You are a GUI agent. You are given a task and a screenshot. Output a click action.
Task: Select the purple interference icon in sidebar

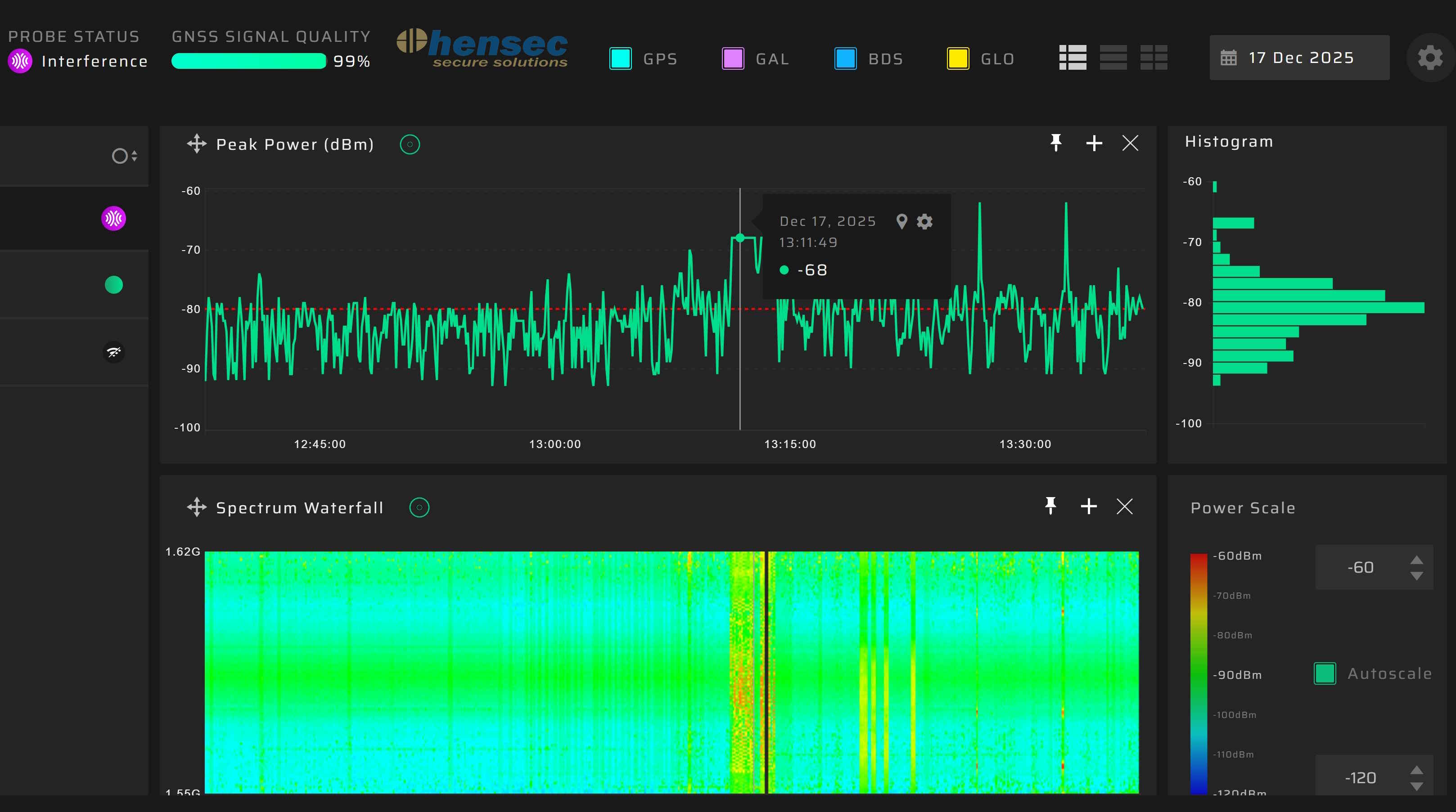tap(113, 218)
